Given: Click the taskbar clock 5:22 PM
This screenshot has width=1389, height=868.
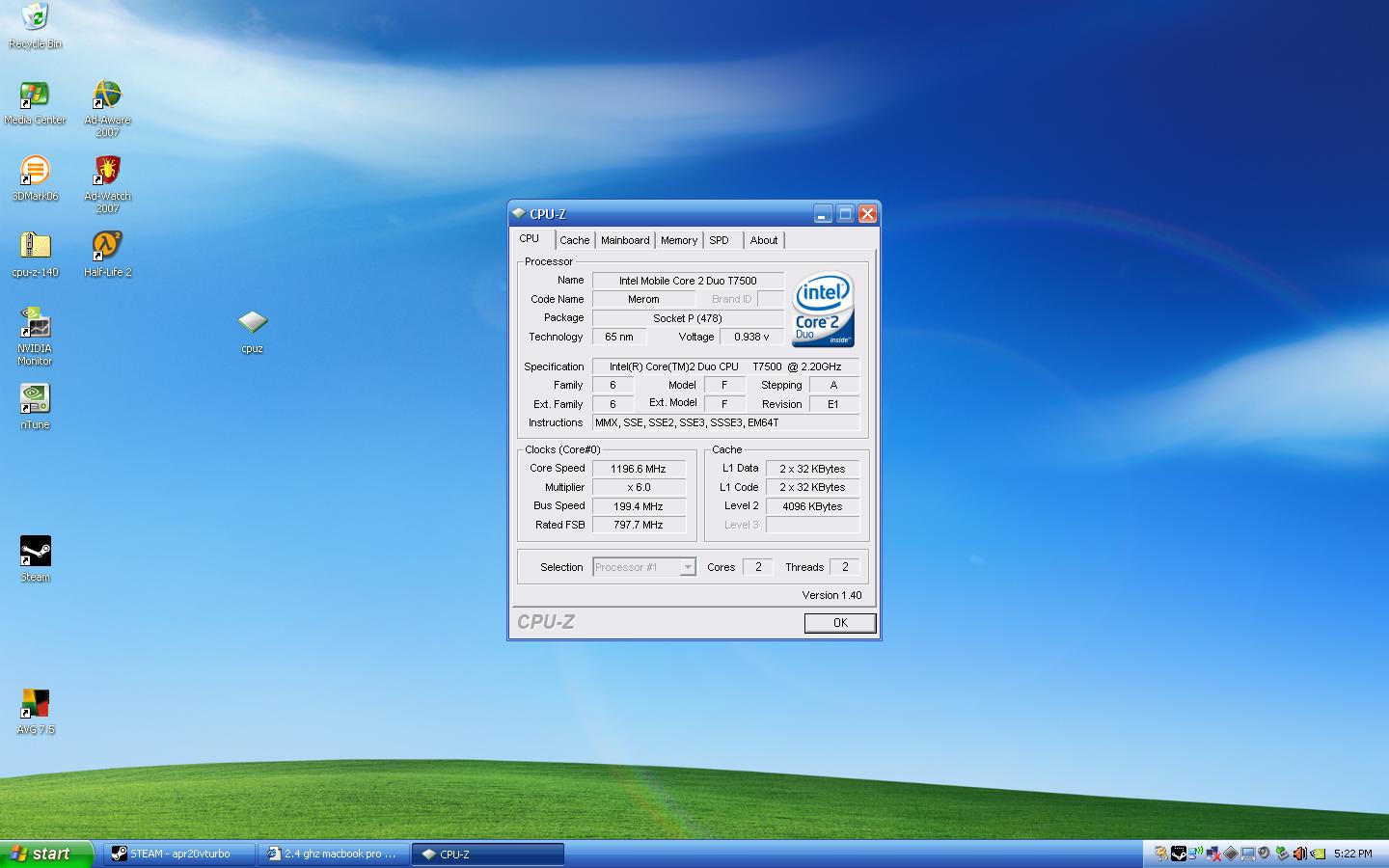Looking at the screenshot, I should pyautogui.click(x=1352, y=854).
